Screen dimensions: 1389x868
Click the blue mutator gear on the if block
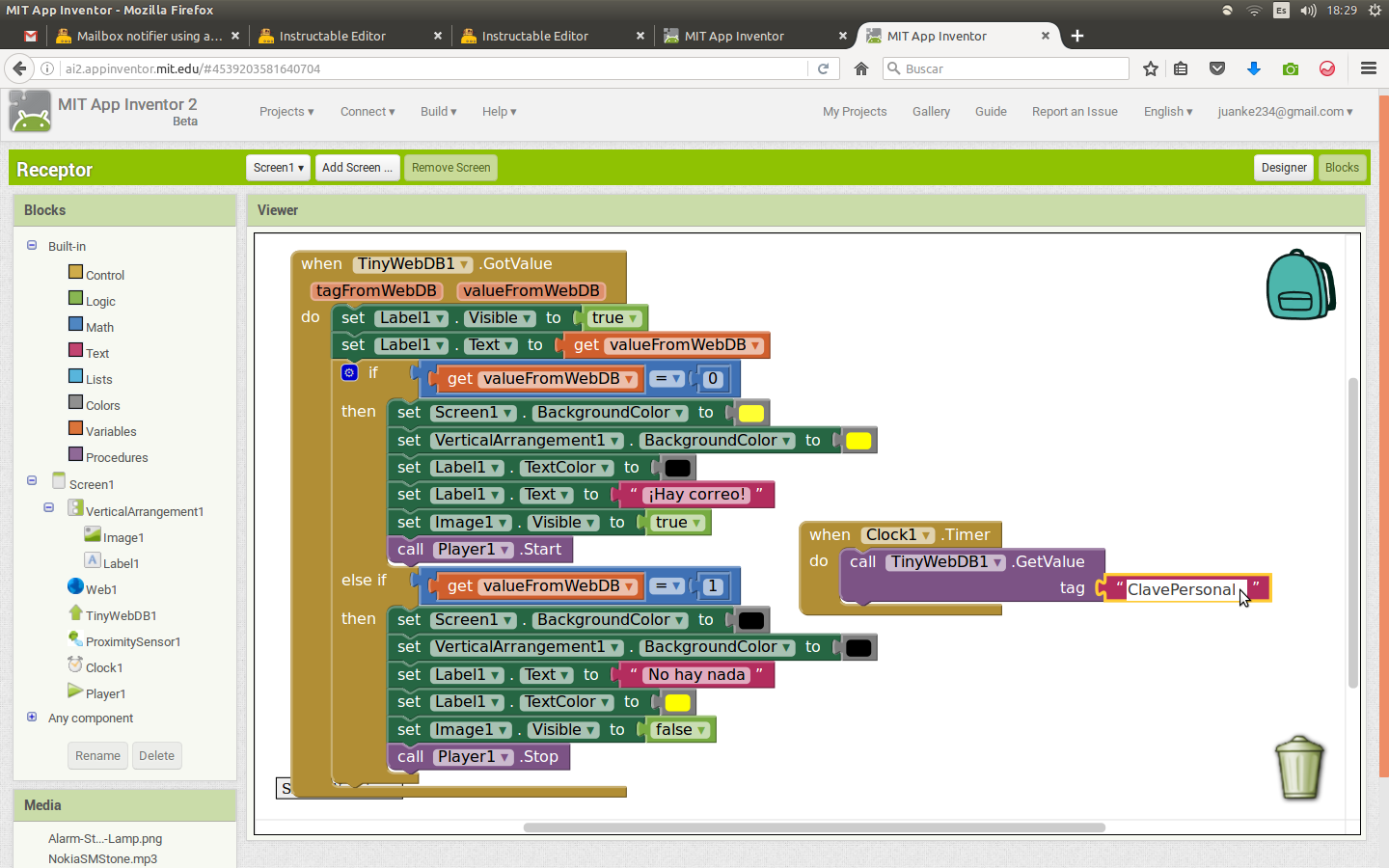click(x=350, y=372)
